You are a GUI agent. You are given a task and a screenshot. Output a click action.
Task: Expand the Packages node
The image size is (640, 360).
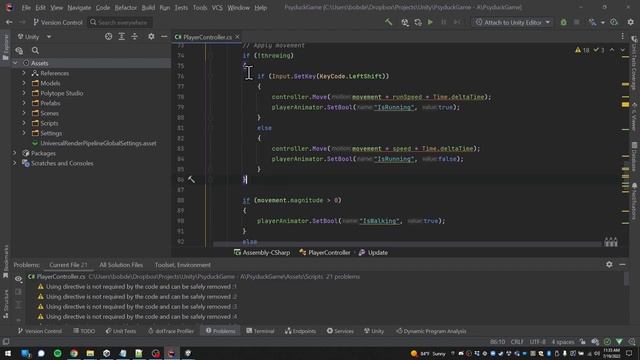15,153
